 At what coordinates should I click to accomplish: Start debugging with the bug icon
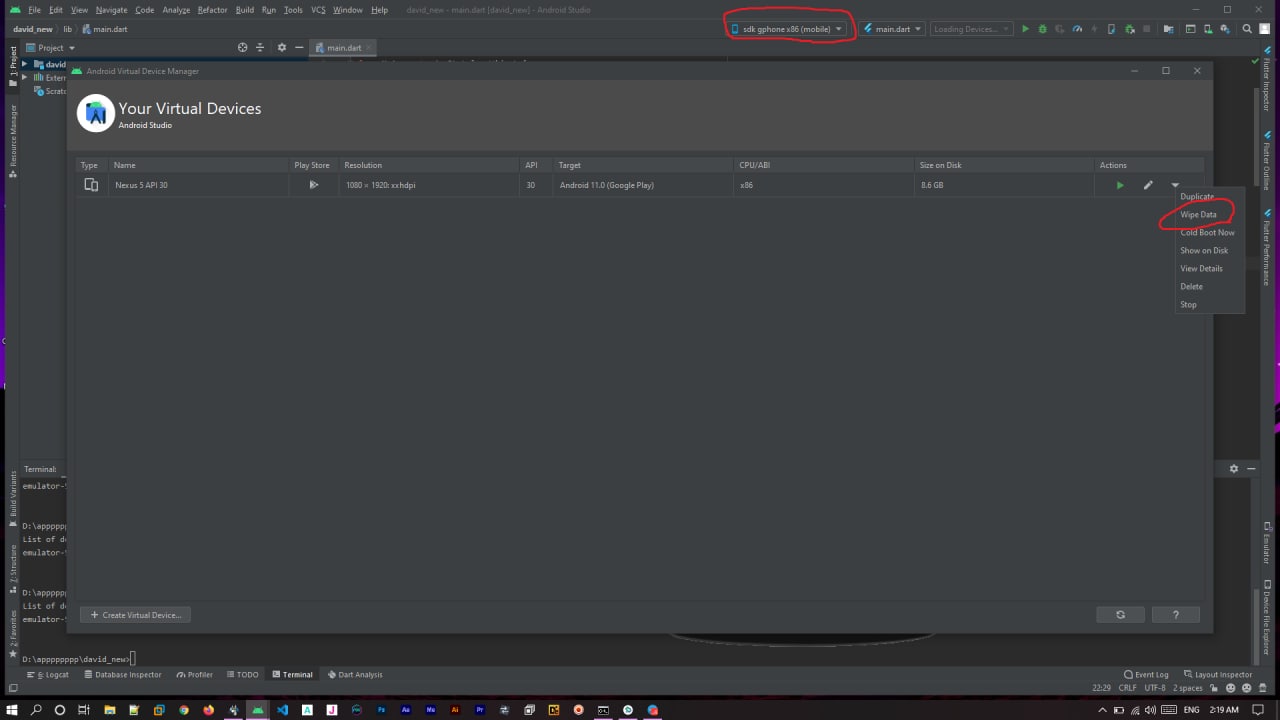pos(1043,29)
